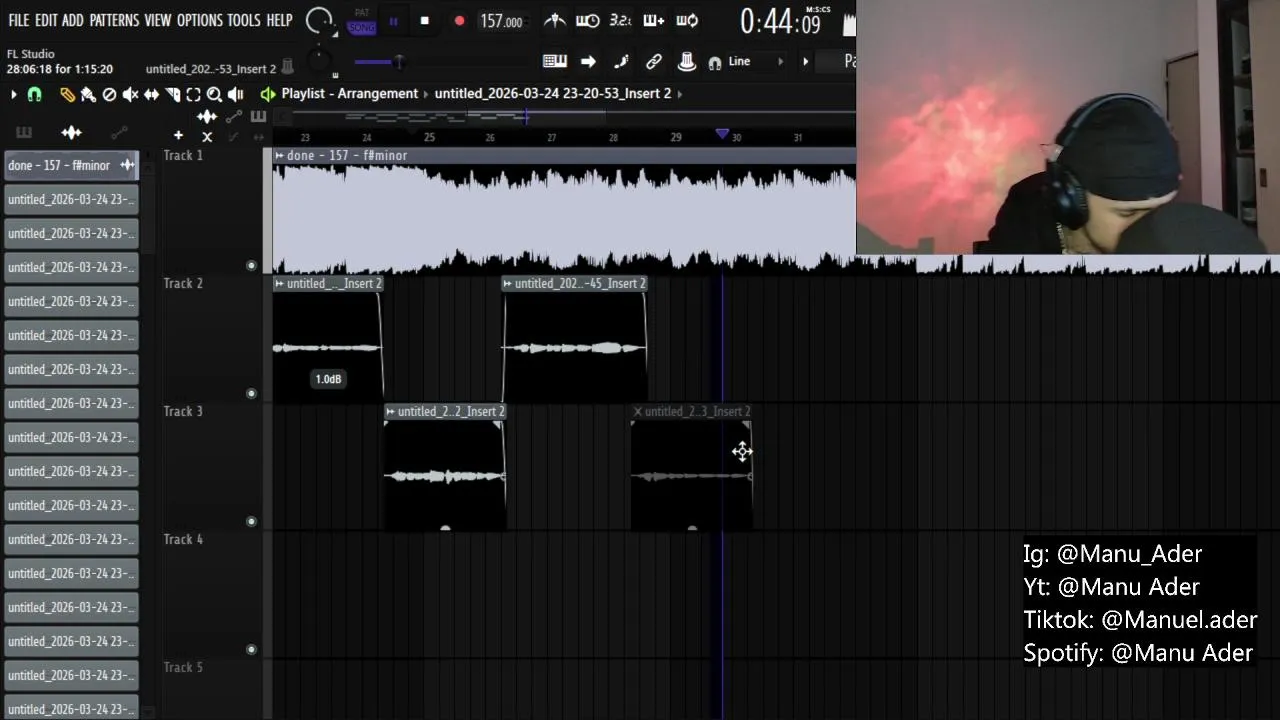
Task: Click the step editing arrow icon
Action: [x=588, y=61]
